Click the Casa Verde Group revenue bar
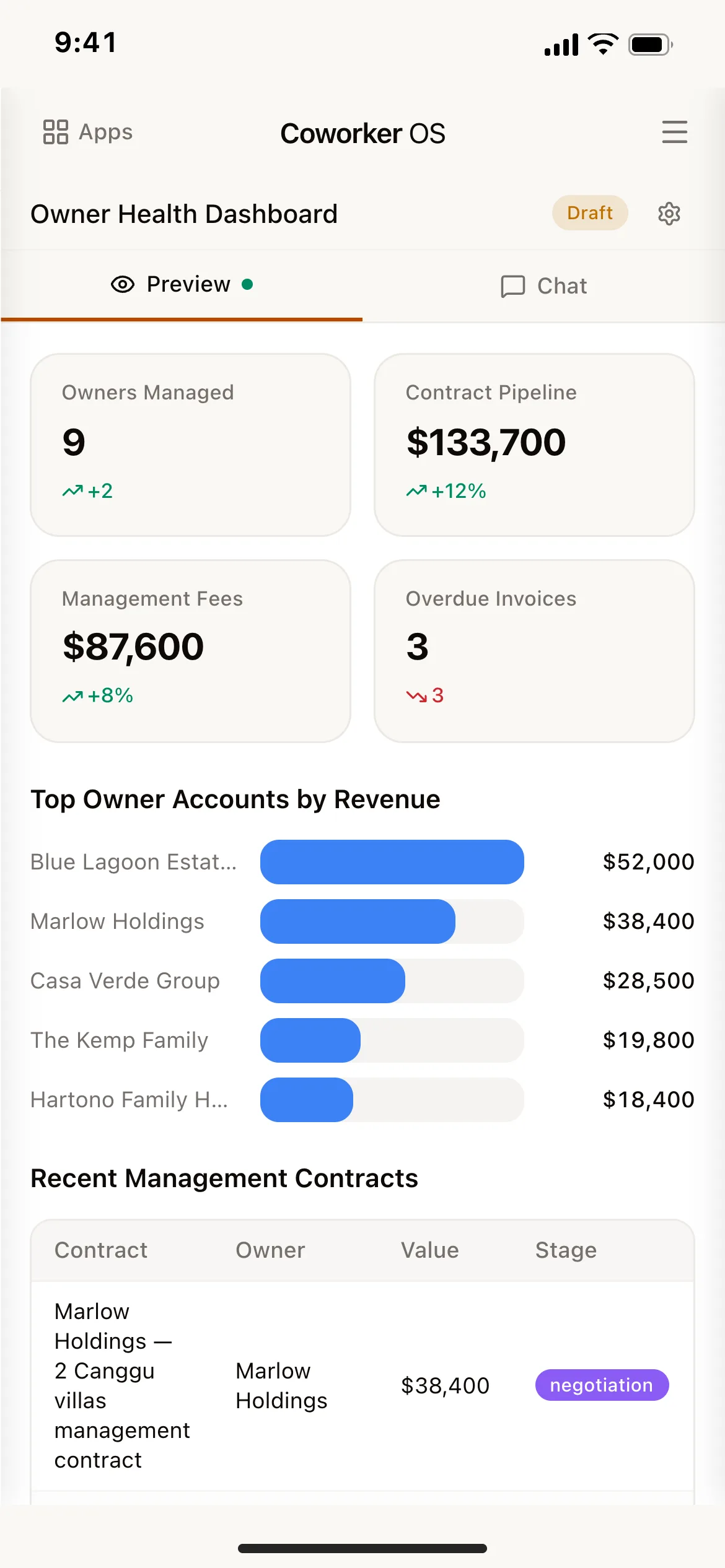 coord(333,981)
